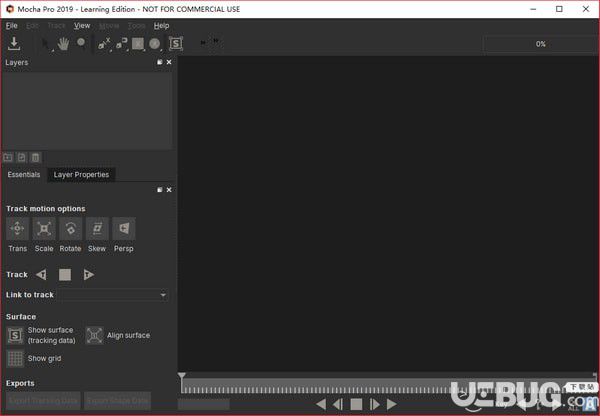Open the Tools menu
Image resolution: width=600 pixels, height=416 pixels.
coord(137,26)
